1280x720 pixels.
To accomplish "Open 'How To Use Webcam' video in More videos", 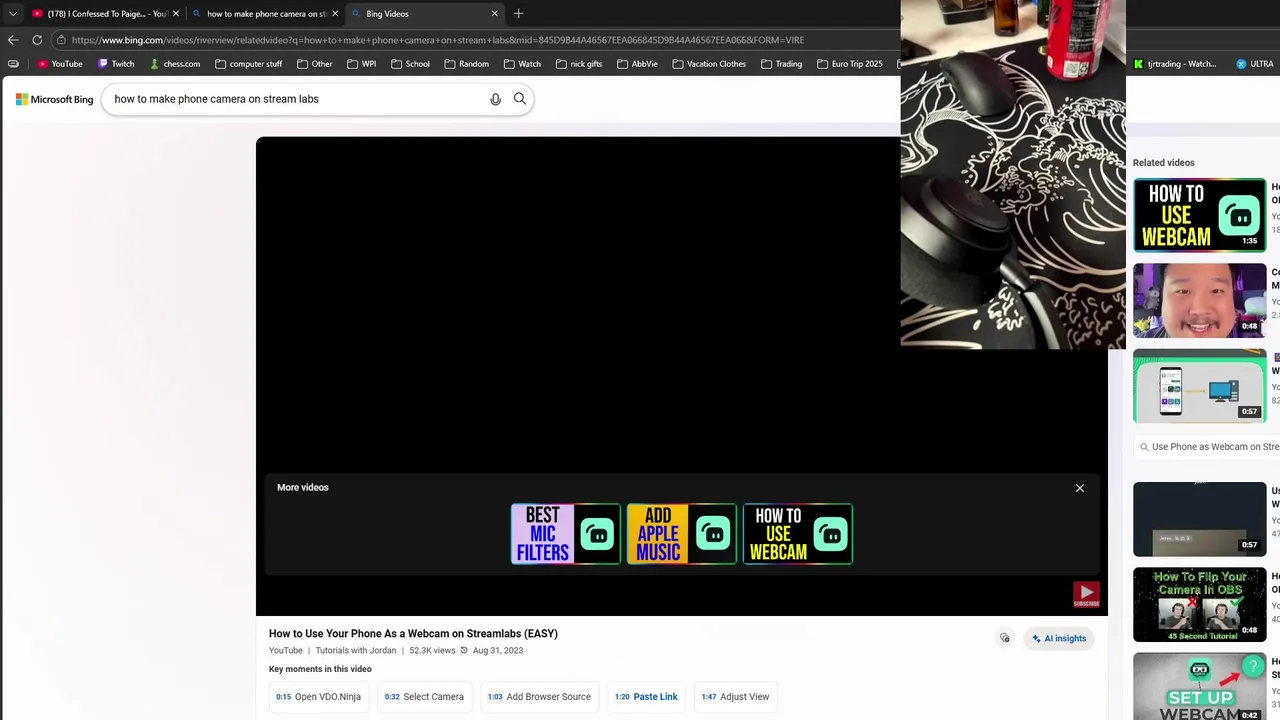I will 798,534.
